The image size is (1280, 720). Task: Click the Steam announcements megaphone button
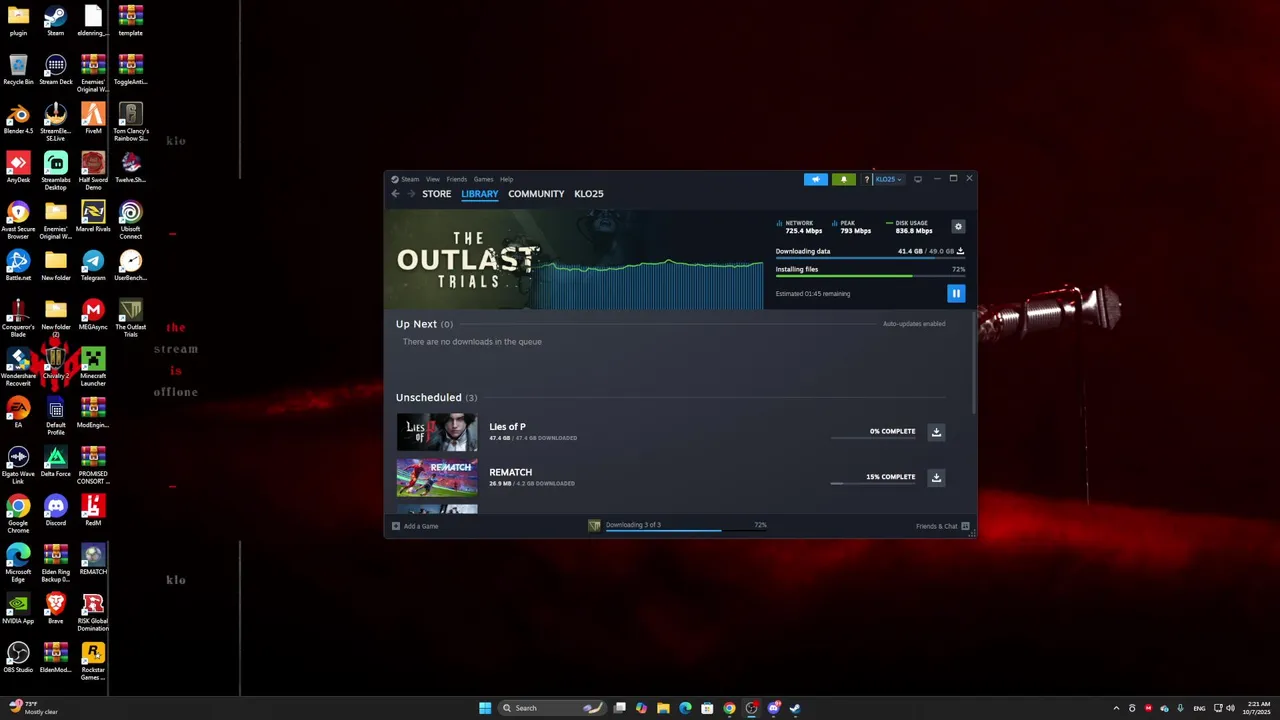click(x=816, y=179)
